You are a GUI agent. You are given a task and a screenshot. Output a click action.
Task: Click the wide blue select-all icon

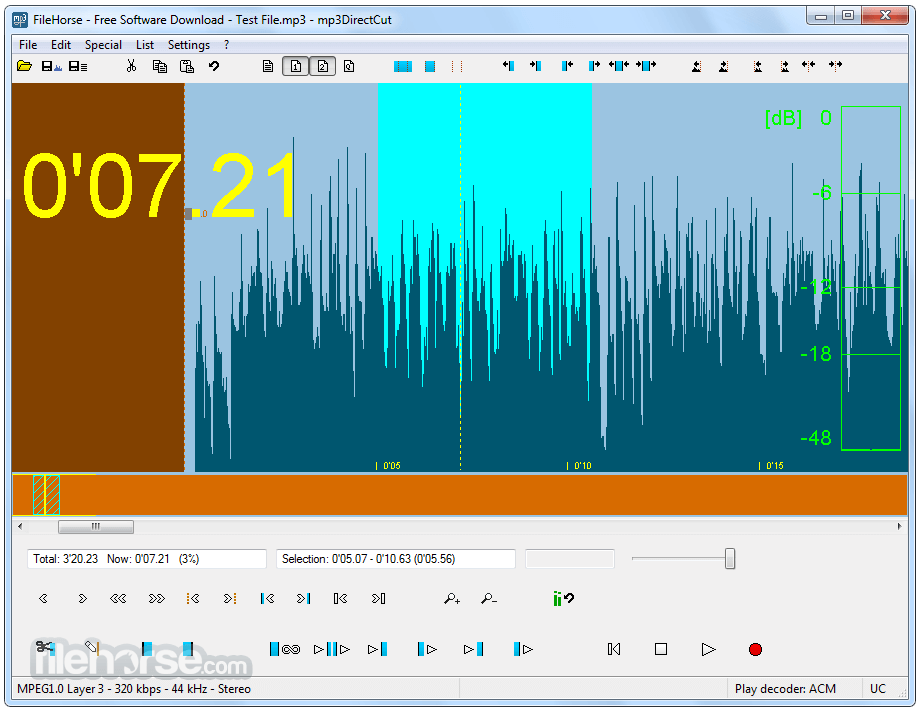pyautogui.click(x=402, y=66)
